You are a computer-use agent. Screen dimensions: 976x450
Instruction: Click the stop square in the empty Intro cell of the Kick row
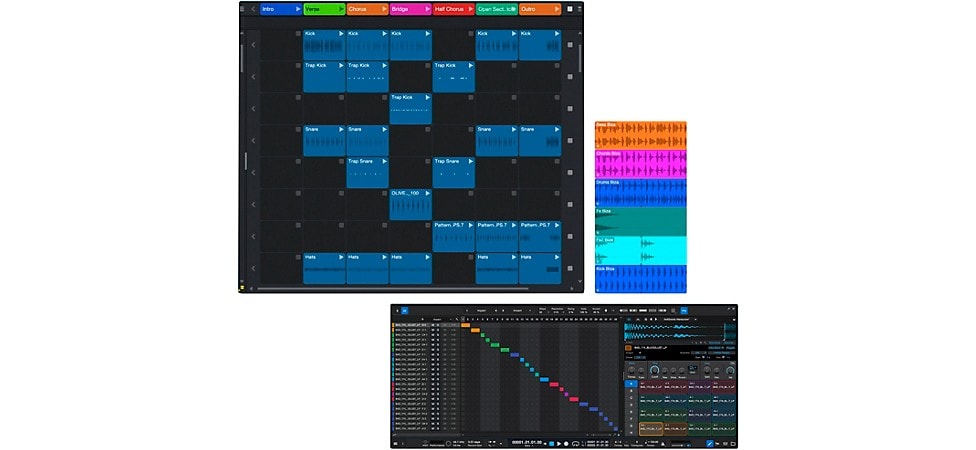click(298, 34)
